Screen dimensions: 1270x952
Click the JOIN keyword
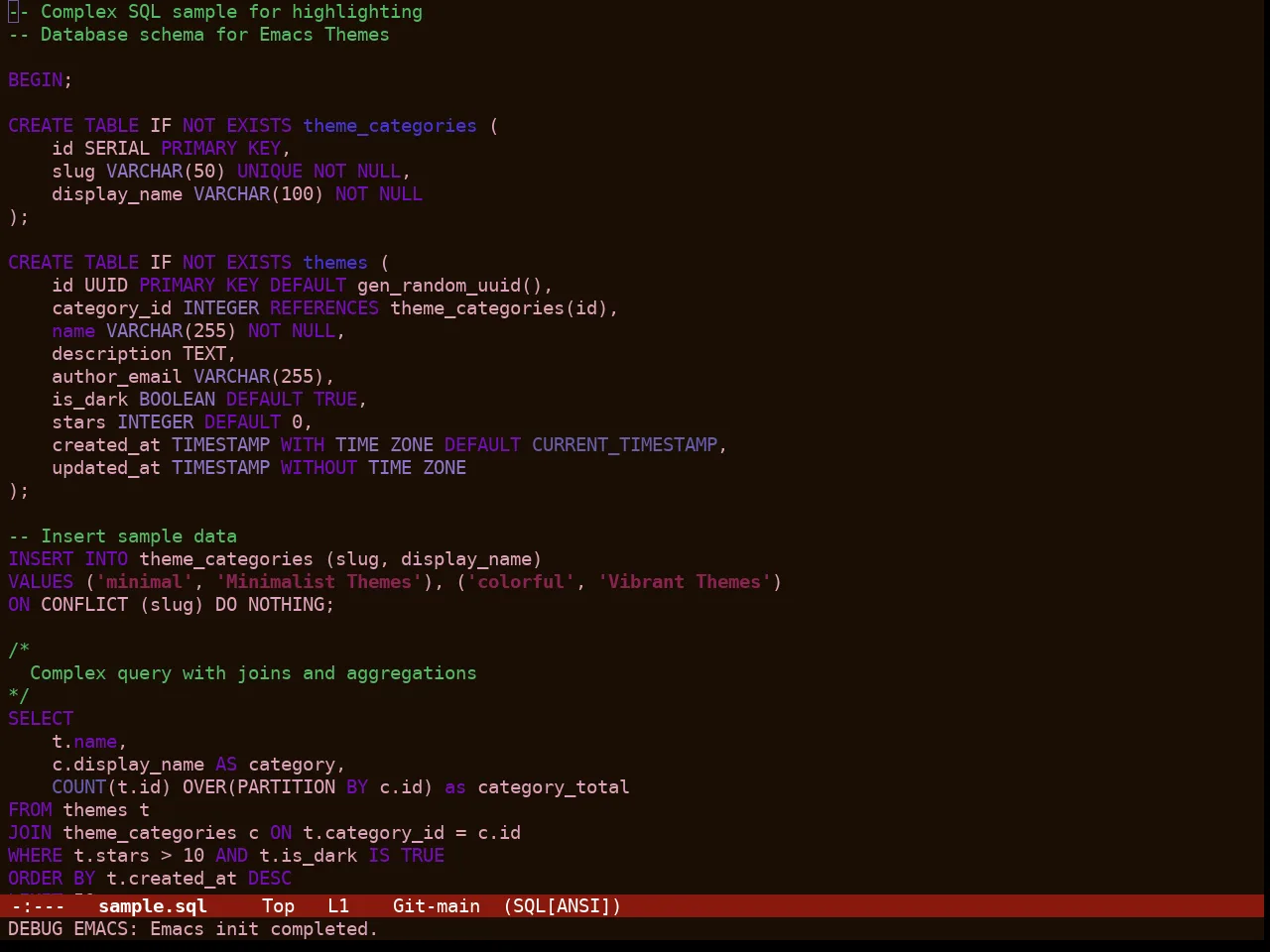point(30,832)
